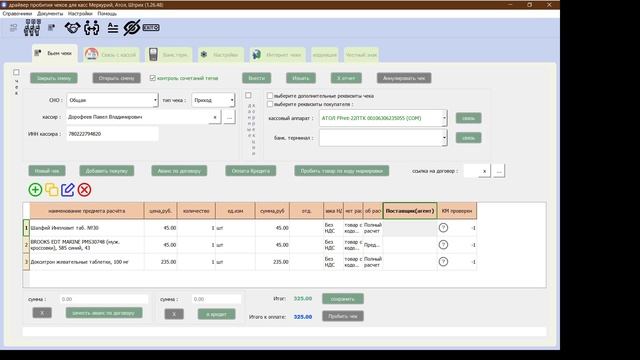Click the 'Закрыть смену' button

pos(54,78)
